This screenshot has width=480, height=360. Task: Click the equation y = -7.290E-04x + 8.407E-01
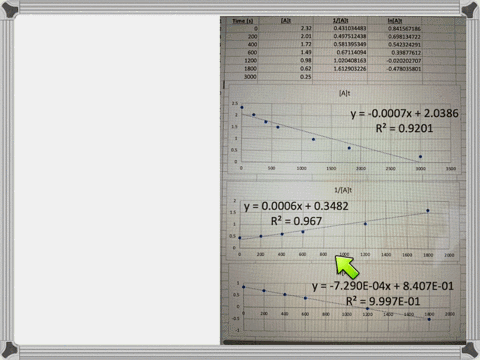383,286
